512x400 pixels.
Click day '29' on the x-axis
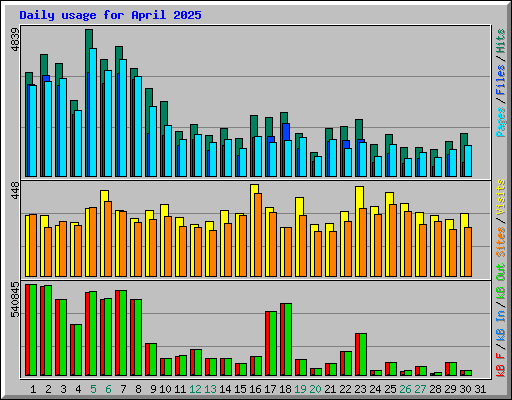450,389
